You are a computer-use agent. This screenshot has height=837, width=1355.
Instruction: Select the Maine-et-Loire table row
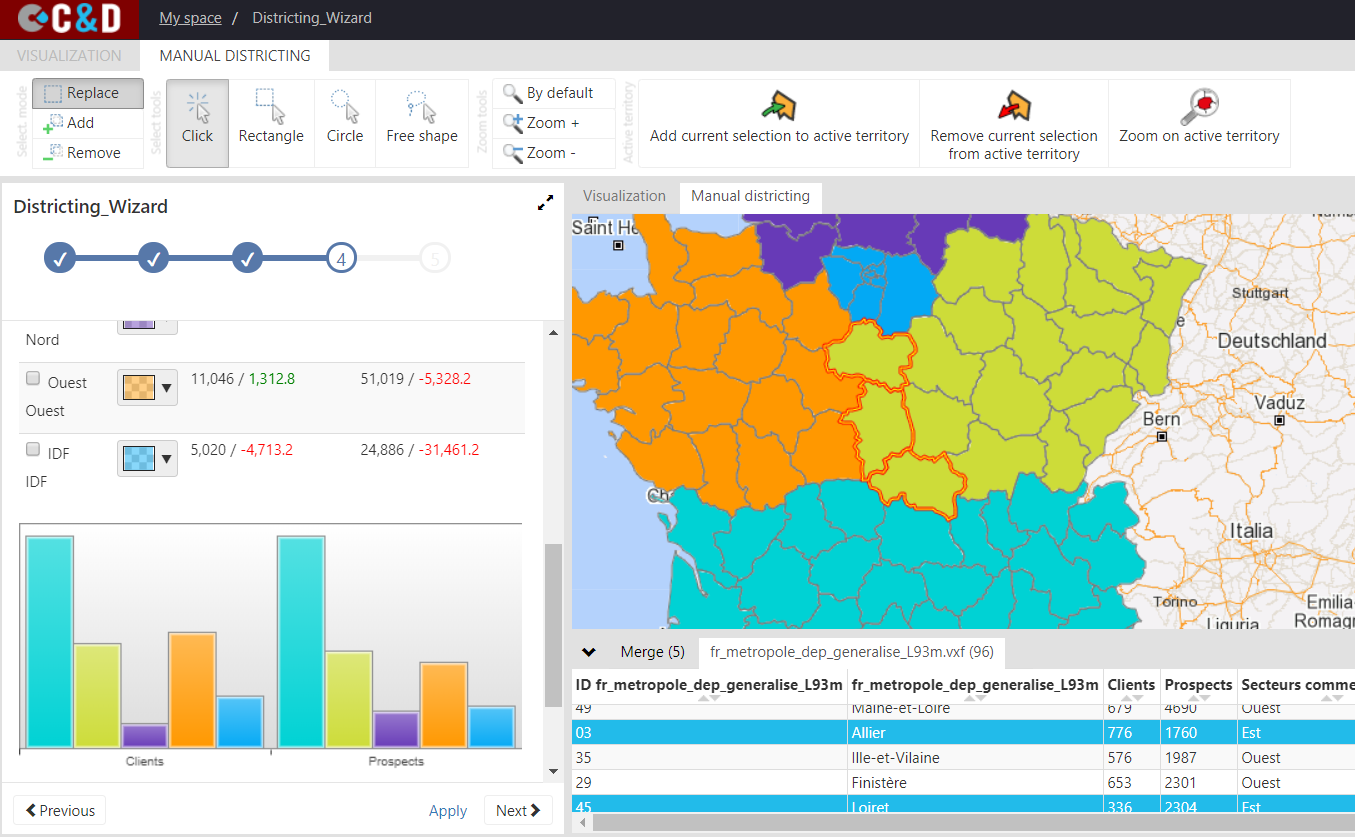click(x=963, y=711)
